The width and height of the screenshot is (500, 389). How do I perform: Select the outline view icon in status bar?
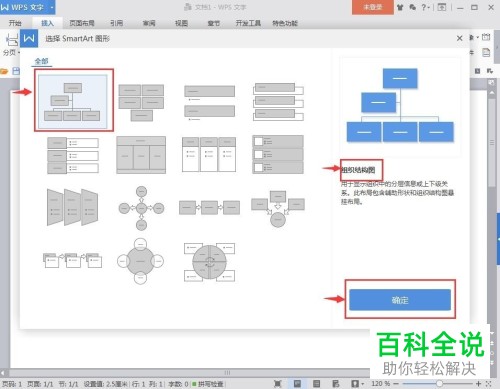(317, 384)
